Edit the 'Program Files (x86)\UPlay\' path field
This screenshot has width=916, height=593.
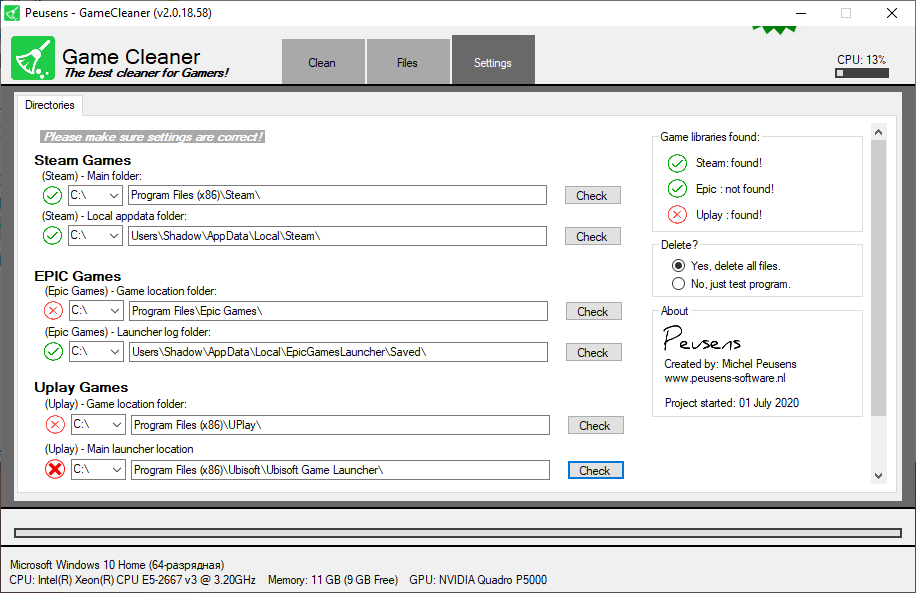tap(340, 425)
